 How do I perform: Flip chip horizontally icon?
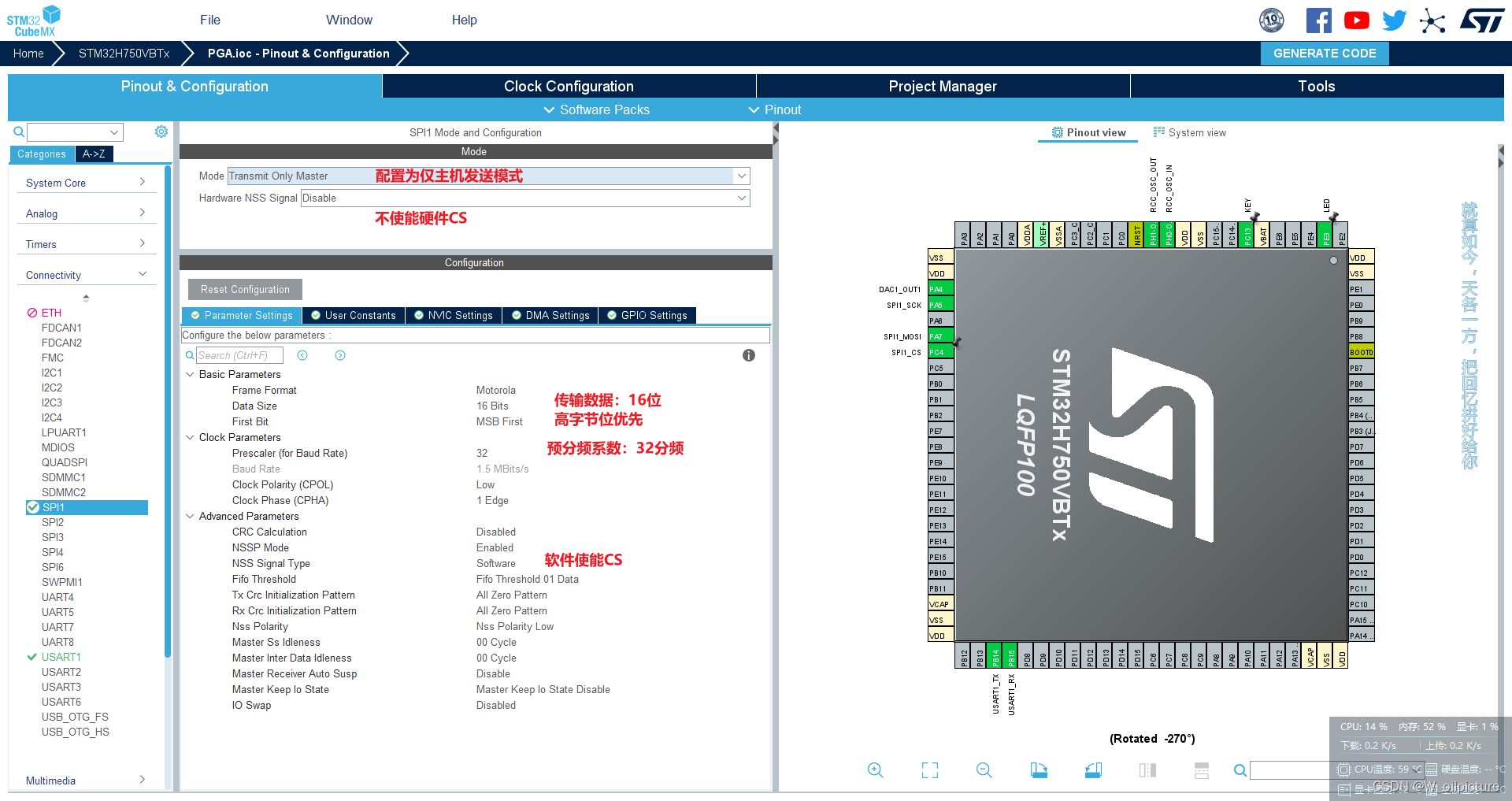1147,770
